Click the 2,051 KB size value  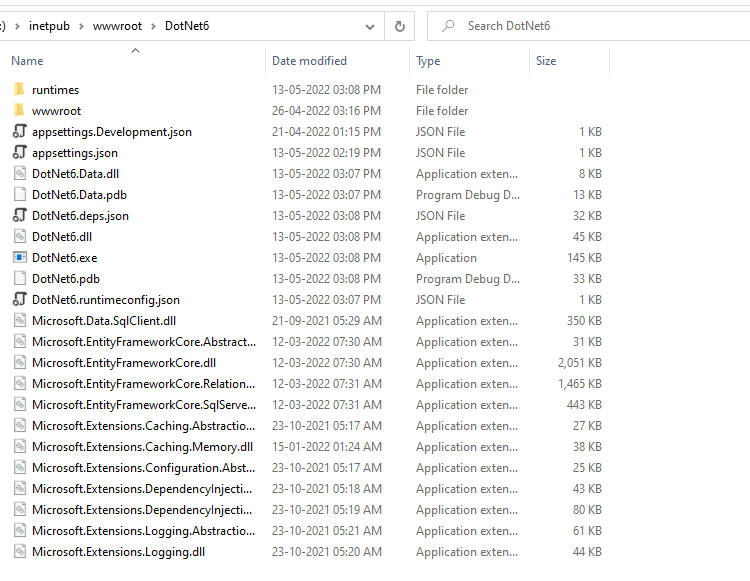click(579, 363)
